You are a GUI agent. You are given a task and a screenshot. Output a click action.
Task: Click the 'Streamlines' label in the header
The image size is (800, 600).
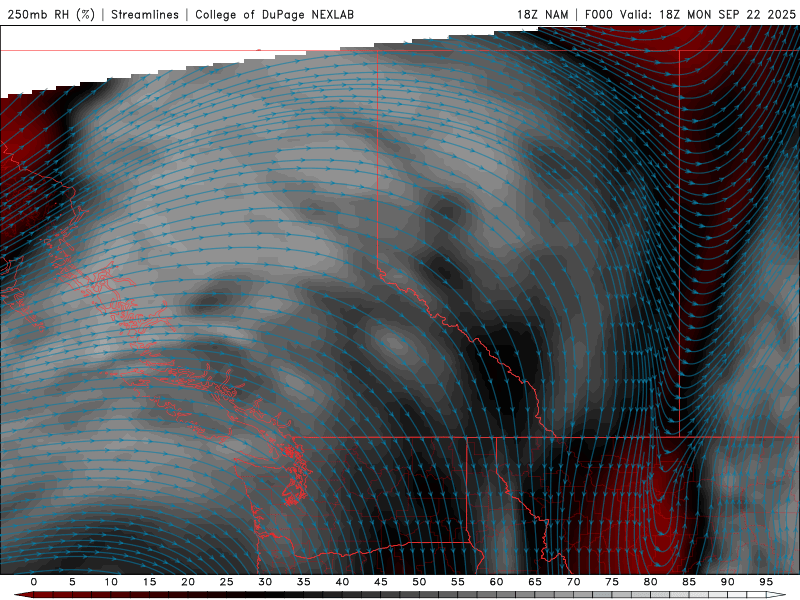pos(145,14)
